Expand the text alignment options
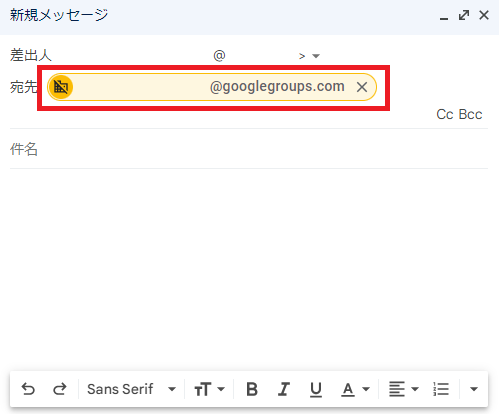This screenshot has width=499, height=414. (404, 389)
